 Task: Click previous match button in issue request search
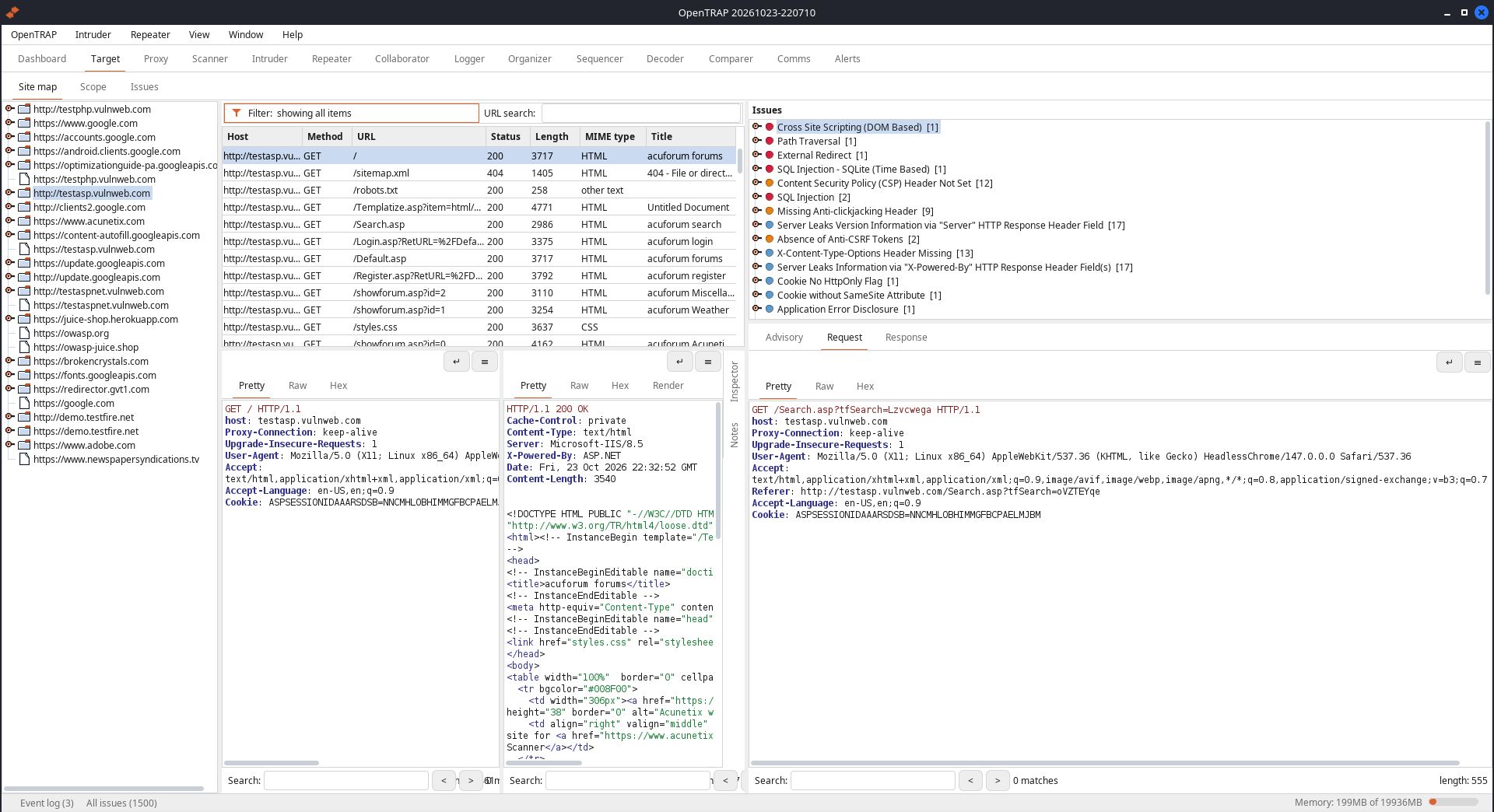[x=970, y=780]
